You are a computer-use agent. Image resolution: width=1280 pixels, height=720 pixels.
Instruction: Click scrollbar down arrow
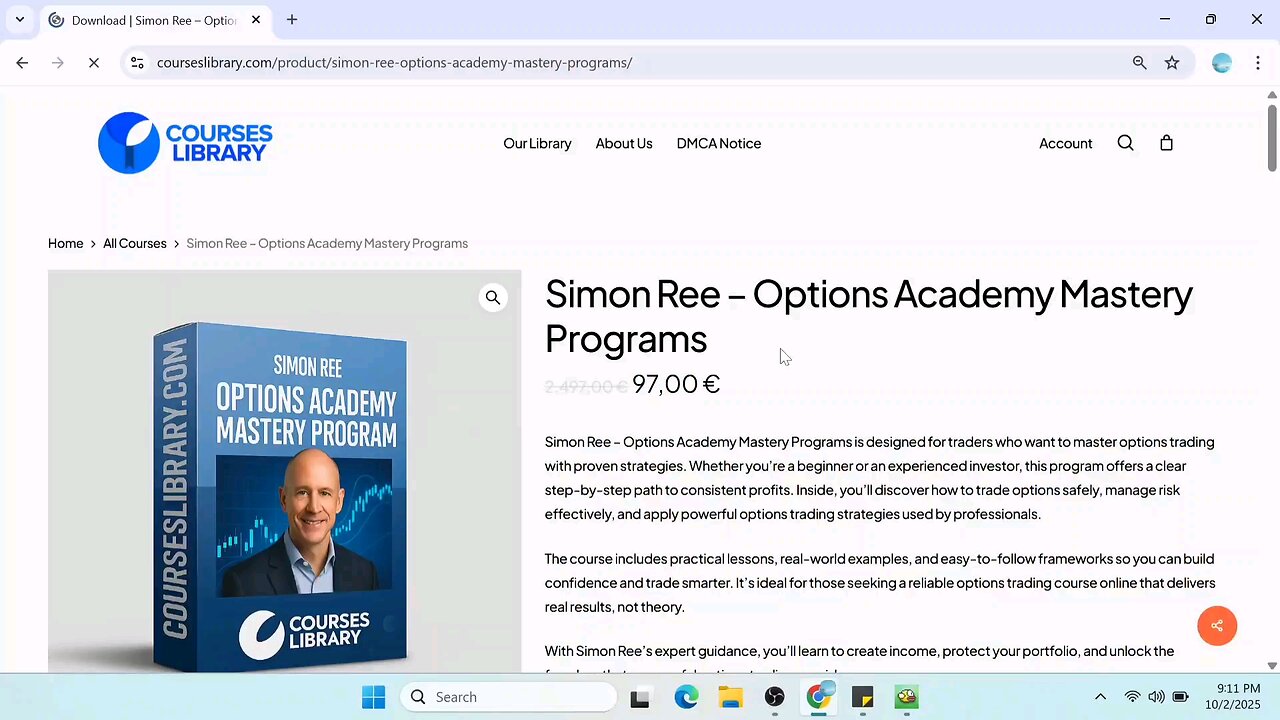[x=1272, y=666]
